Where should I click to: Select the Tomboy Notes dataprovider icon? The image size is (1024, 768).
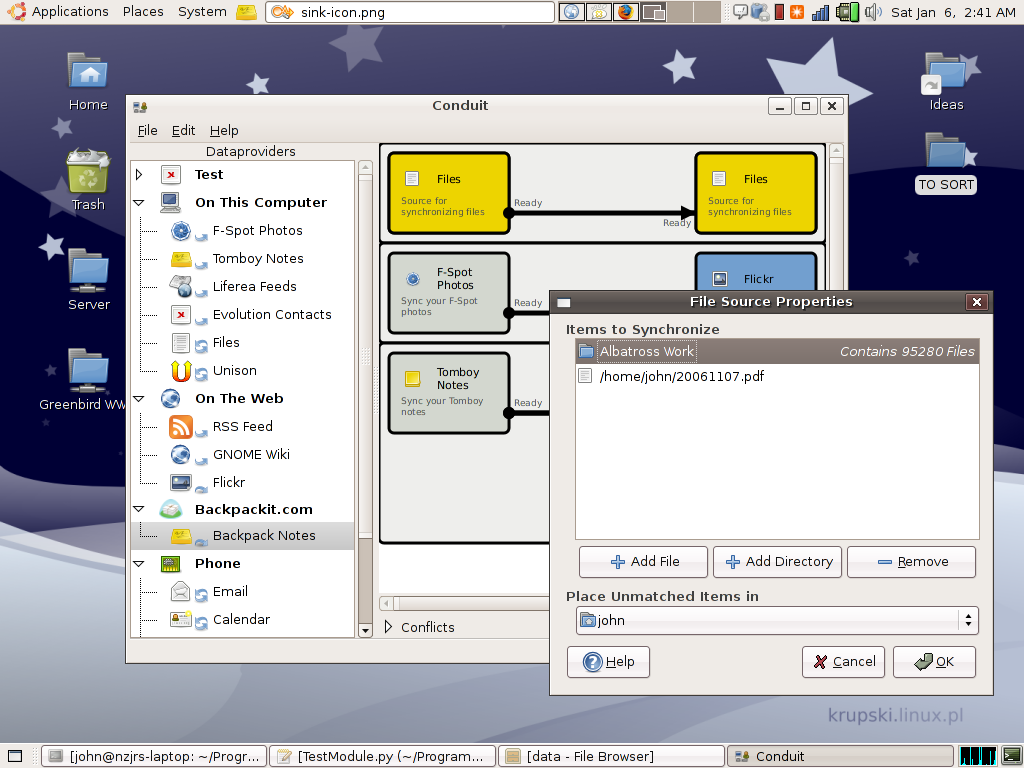181,259
